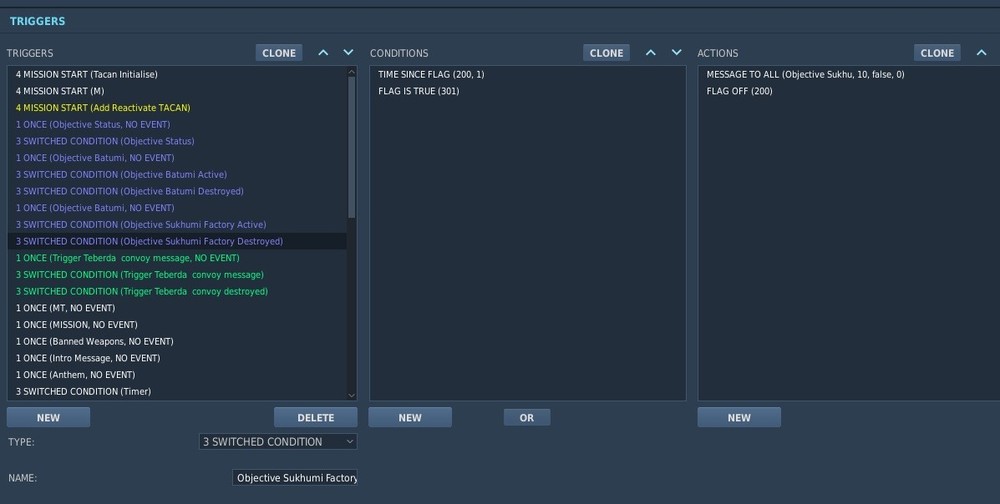Insert an OR between conditions
Screen dimensions: 1000x504
[527, 417]
